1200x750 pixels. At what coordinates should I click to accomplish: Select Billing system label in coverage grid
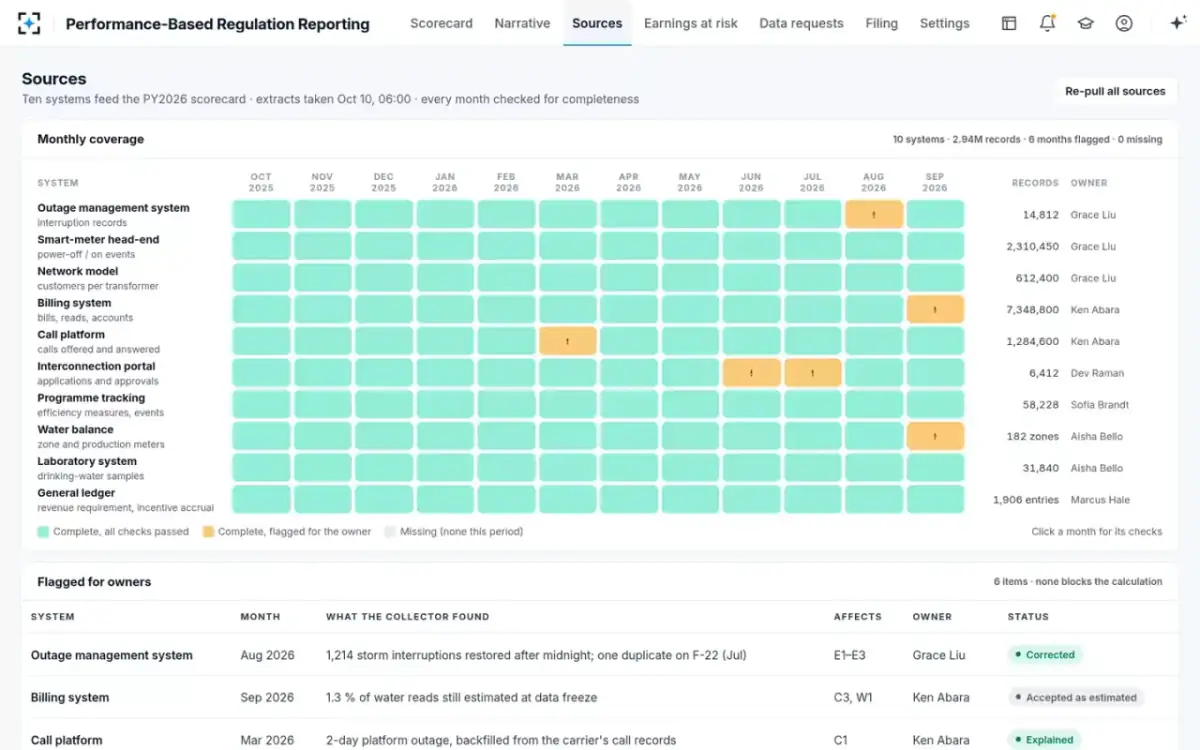[74, 303]
